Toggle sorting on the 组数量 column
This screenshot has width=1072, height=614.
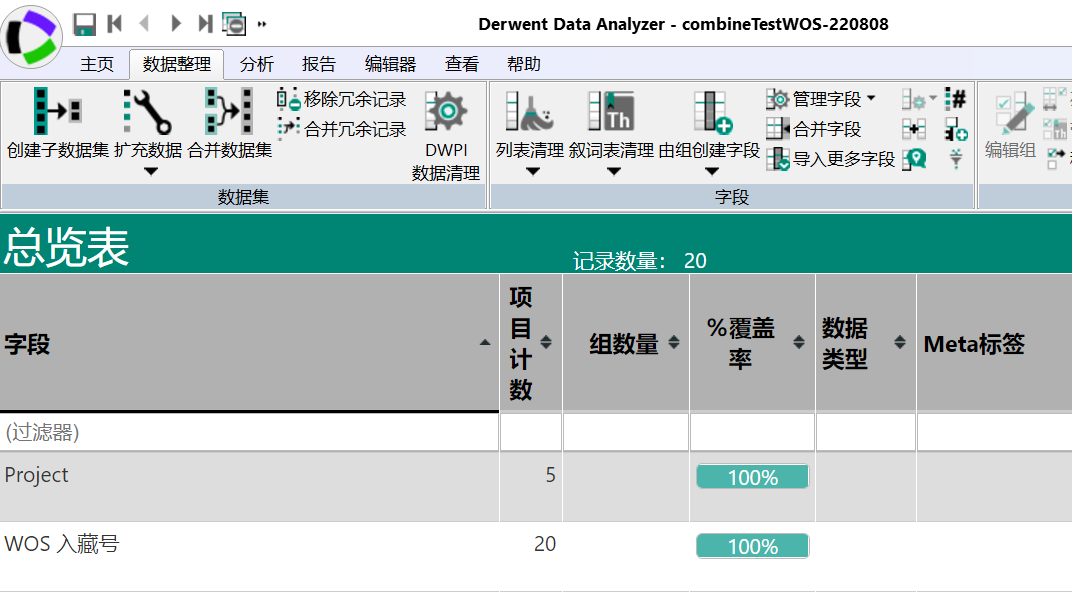coord(676,340)
